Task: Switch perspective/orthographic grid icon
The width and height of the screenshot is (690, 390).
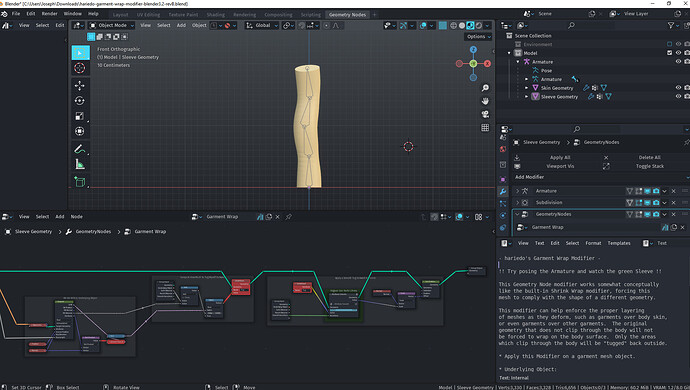Action: click(x=485, y=128)
